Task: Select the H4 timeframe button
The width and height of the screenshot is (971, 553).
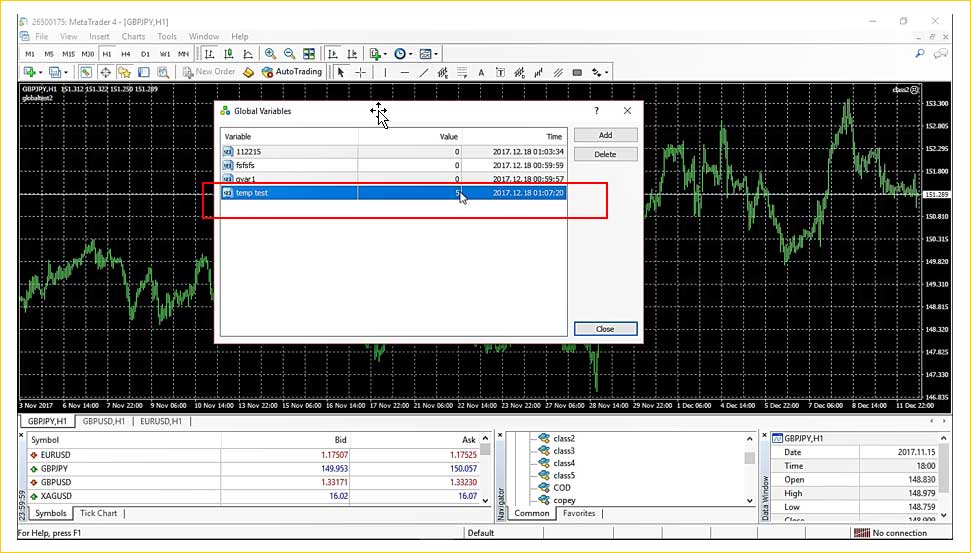Action: click(x=126, y=54)
